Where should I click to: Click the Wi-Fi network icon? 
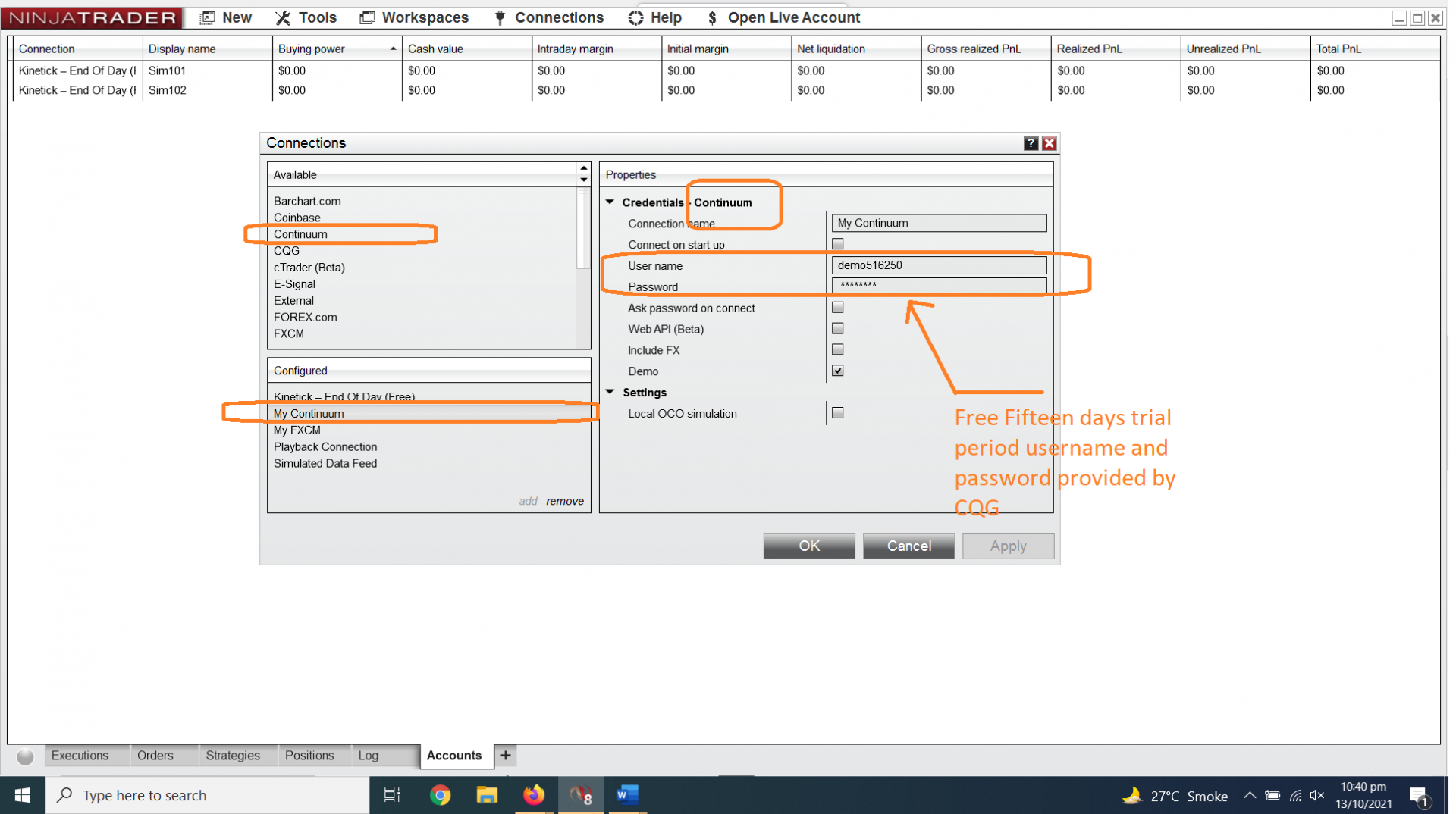[x=1296, y=795]
